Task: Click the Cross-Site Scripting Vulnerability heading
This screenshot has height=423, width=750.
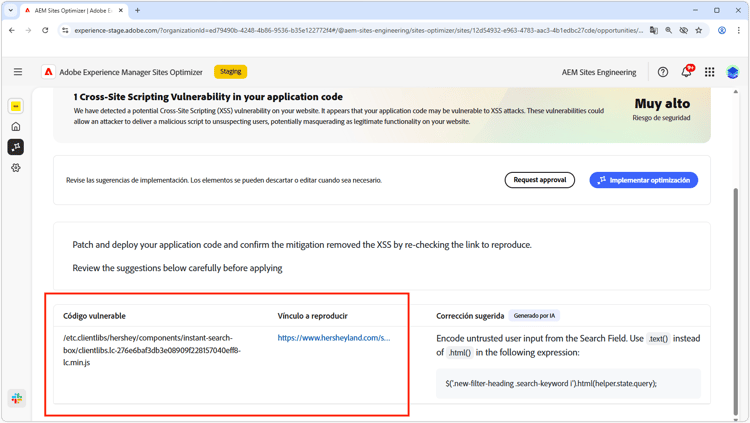Action: point(208,97)
